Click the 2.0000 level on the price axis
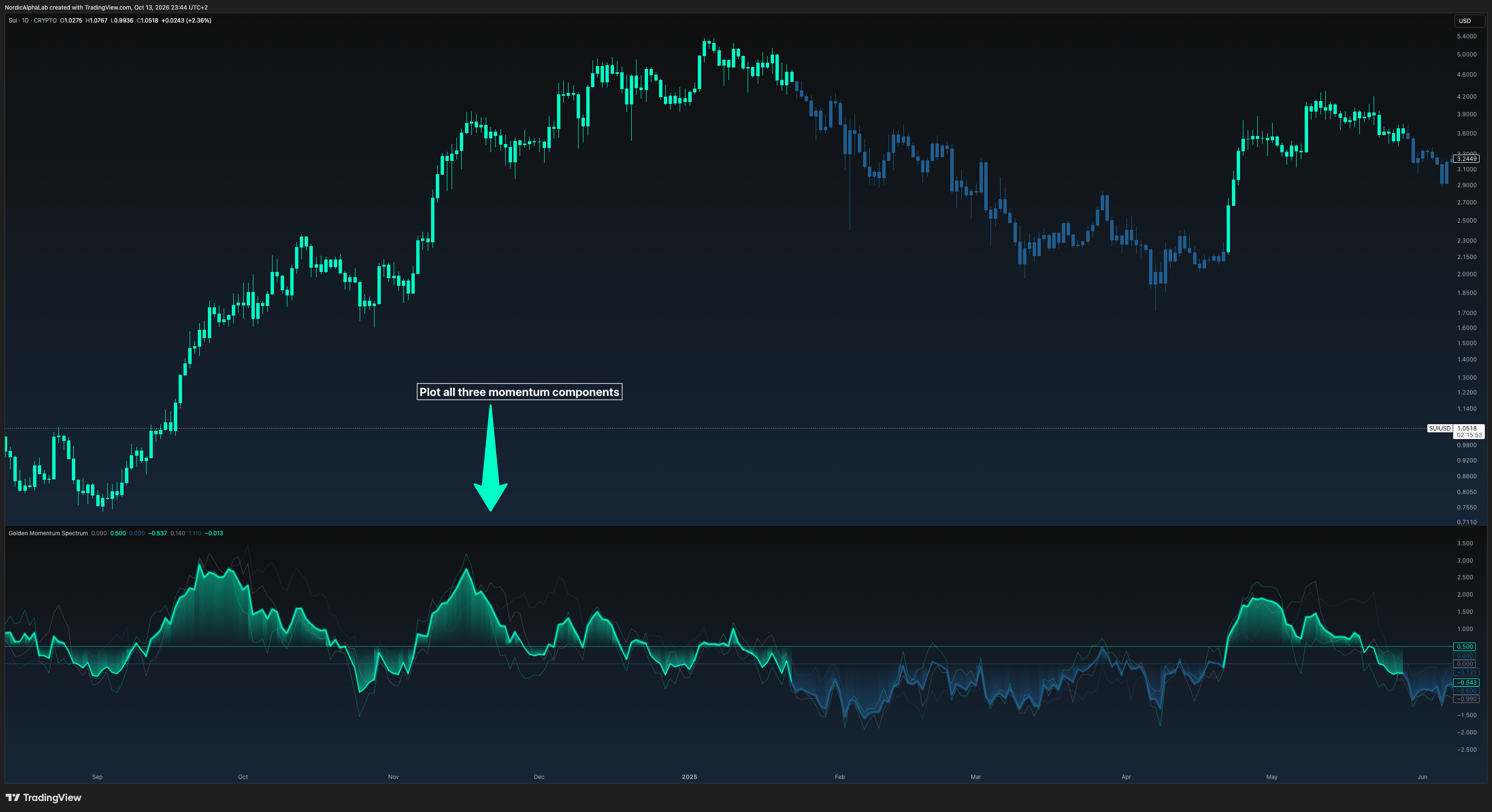Viewport: 1492px width, 812px height. point(1467,274)
